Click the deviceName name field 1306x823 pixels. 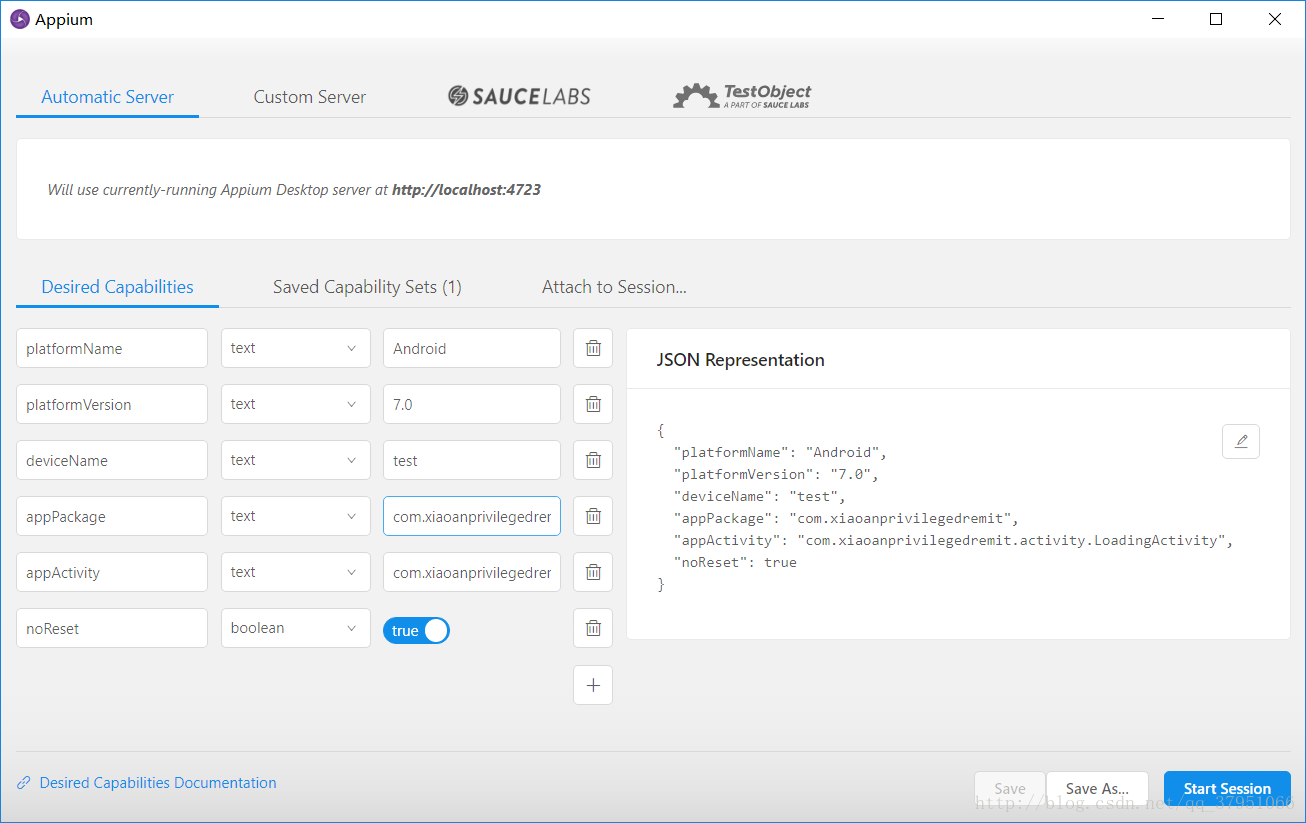tap(112, 460)
